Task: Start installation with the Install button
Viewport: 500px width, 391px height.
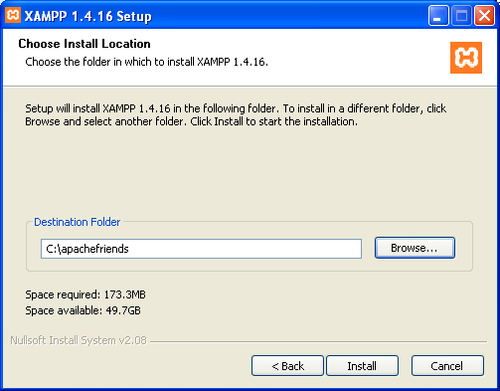Action: [x=362, y=366]
